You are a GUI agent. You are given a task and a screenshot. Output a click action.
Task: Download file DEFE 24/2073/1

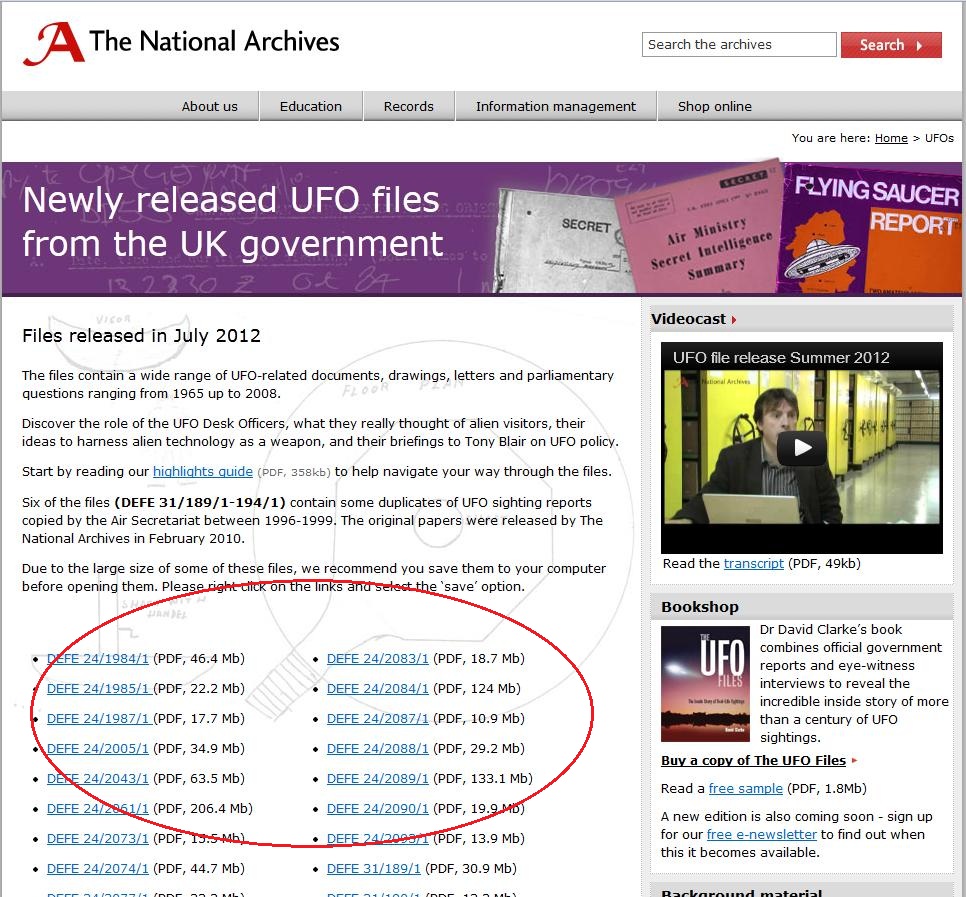pos(98,838)
